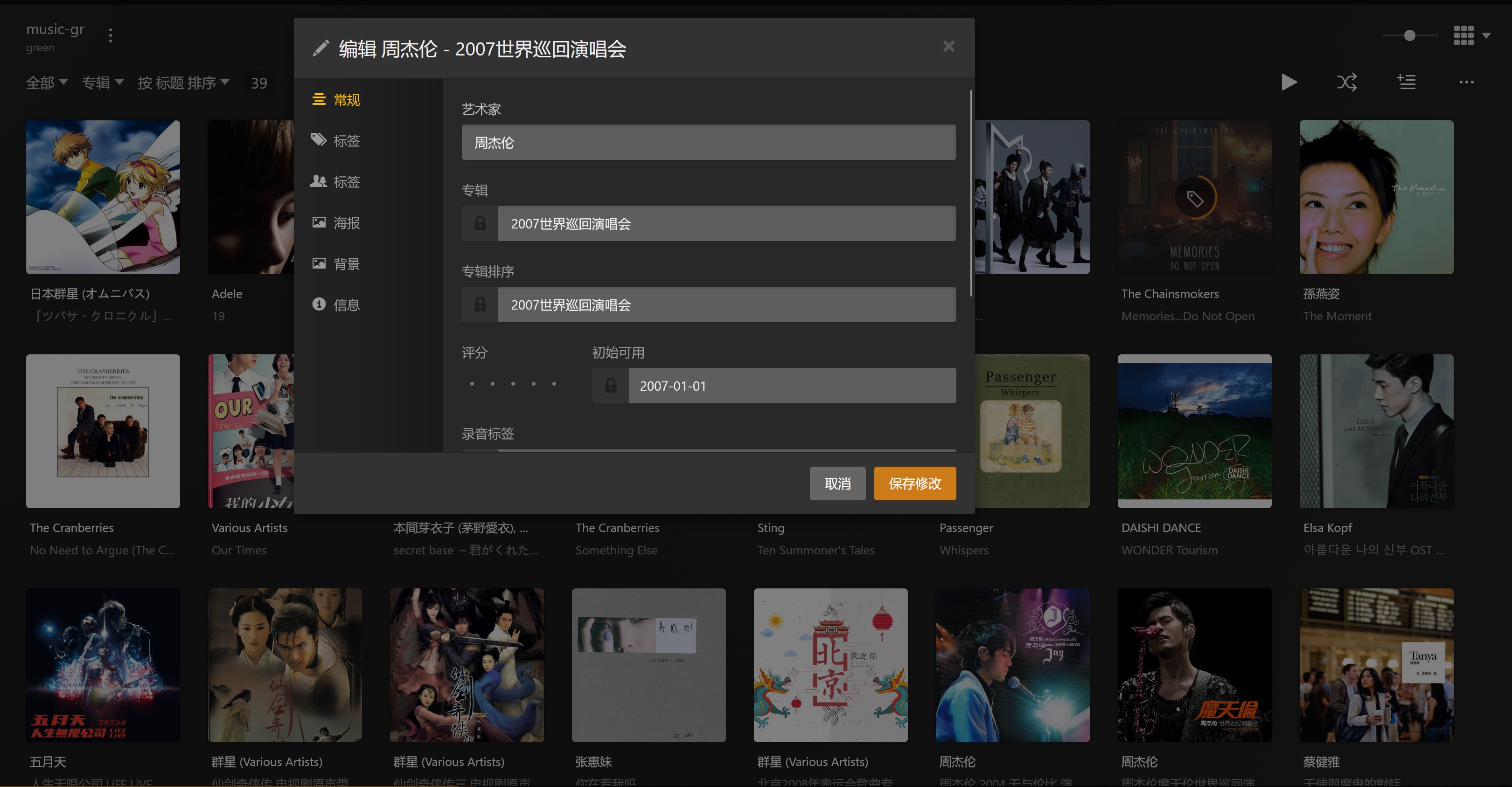Switch to the 海报 tab
The height and width of the screenshot is (787, 1512).
pos(346,223)
